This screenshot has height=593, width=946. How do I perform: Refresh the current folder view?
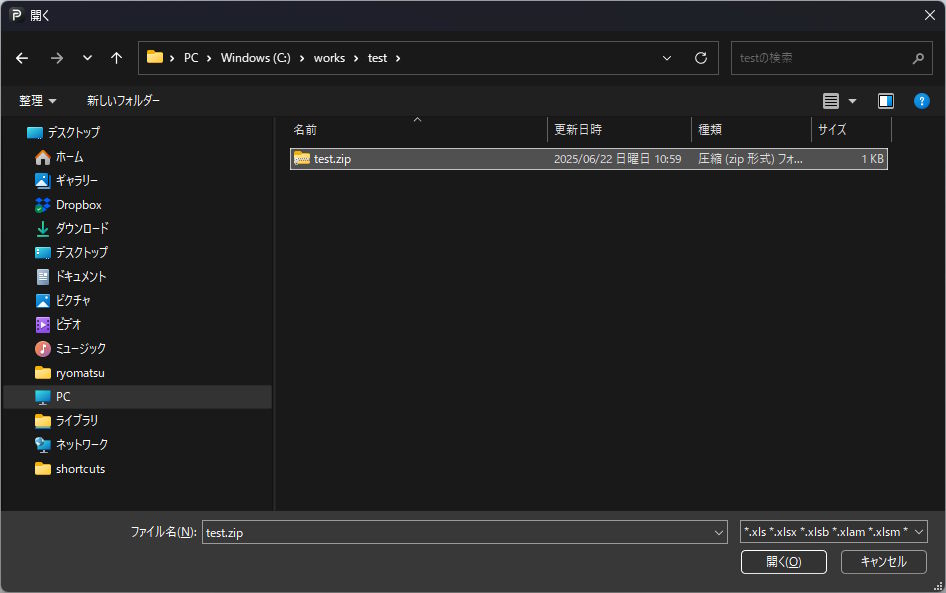pyautogui.click(x=700, y=58)
